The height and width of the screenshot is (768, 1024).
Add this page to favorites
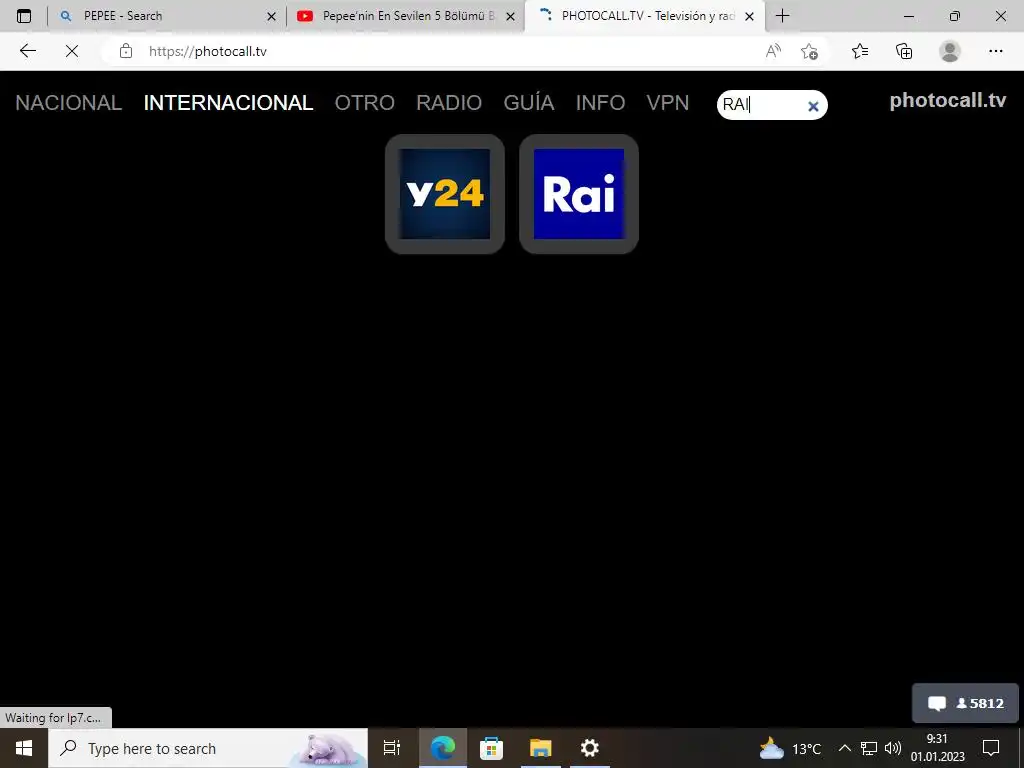pyautogui.click(x=809, y=51)
